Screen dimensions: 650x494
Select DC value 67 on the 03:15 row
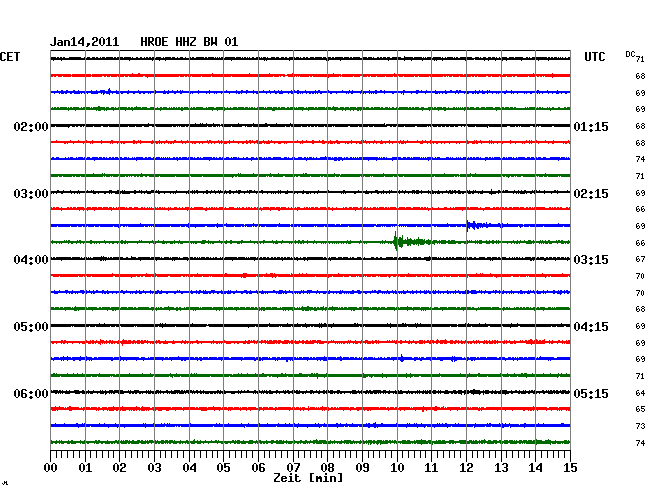640,259
